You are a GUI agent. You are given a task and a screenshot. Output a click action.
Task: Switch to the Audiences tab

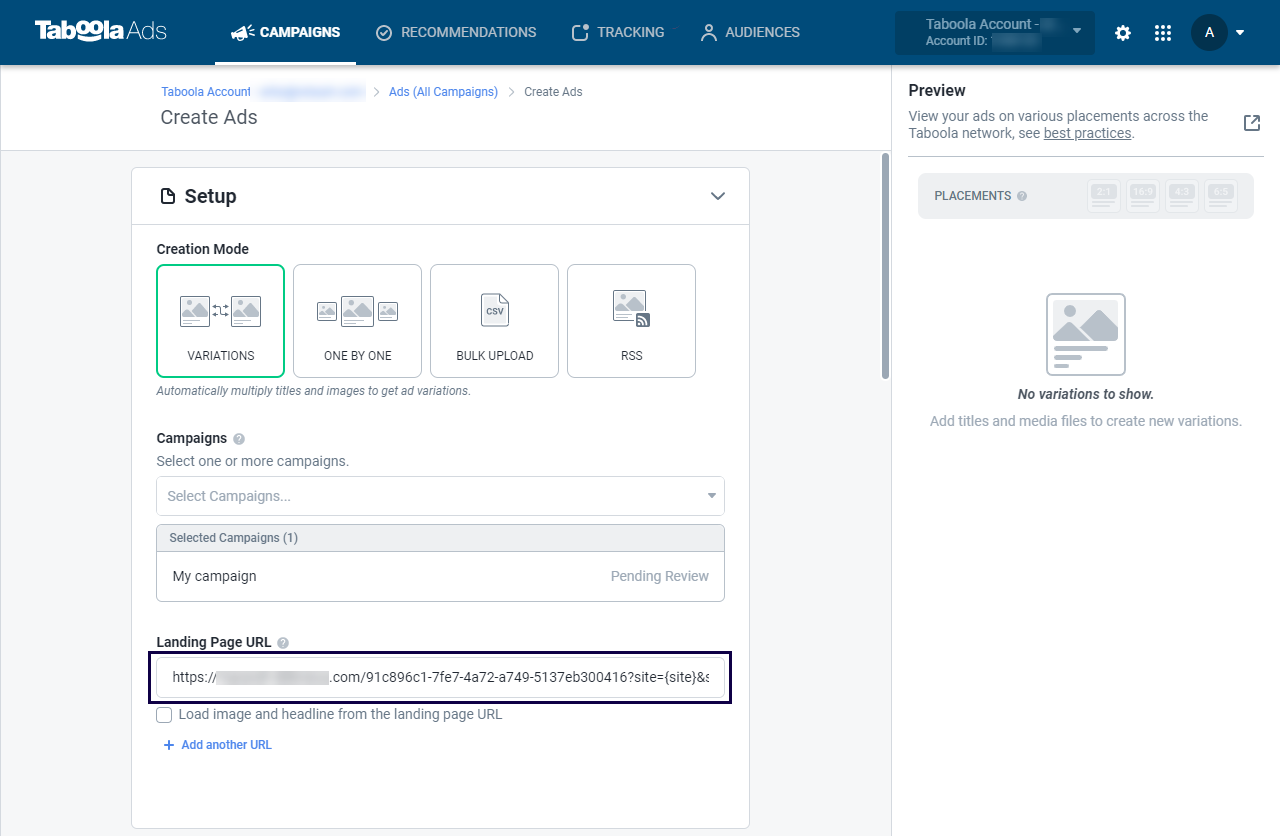click(x=750, y=32)
